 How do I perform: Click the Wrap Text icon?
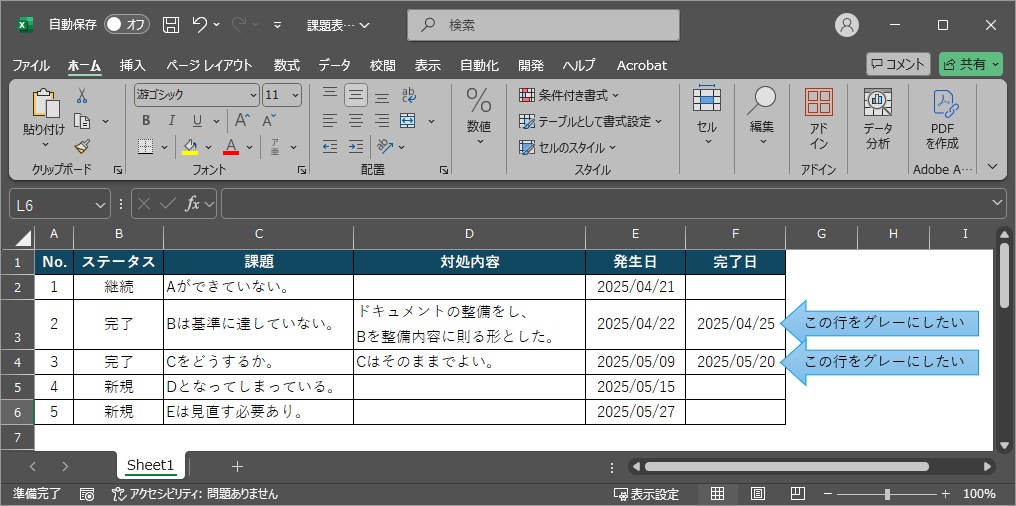(408, 96)
